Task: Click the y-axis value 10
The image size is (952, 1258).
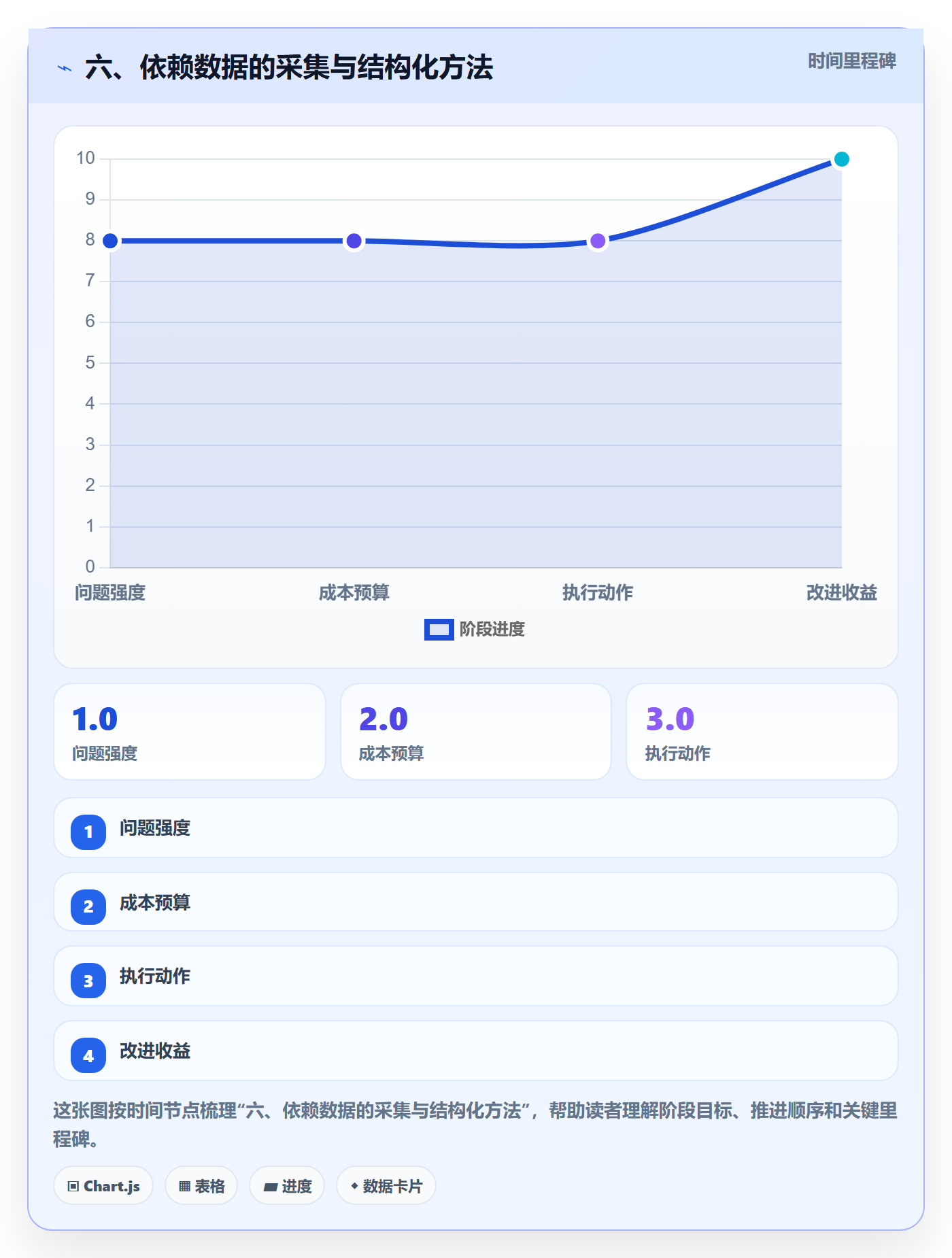Action: tap(86, 158)
